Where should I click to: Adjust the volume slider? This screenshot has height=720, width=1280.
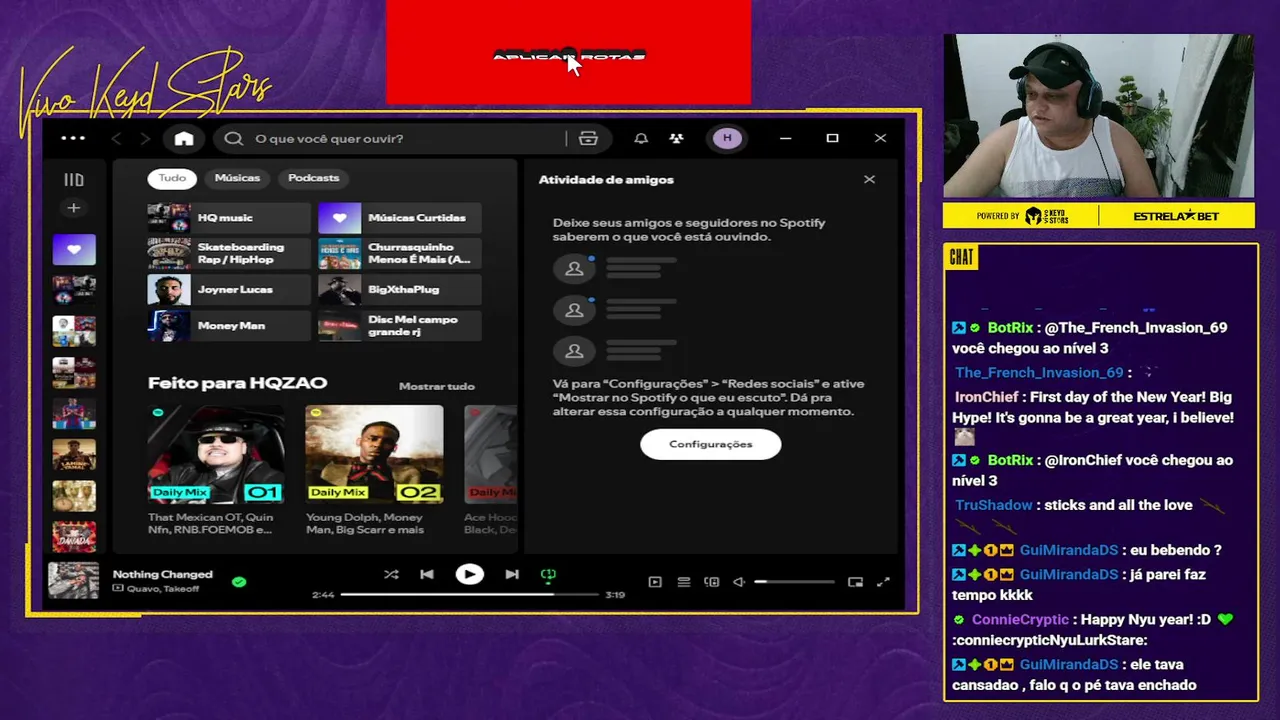[794, 582]
